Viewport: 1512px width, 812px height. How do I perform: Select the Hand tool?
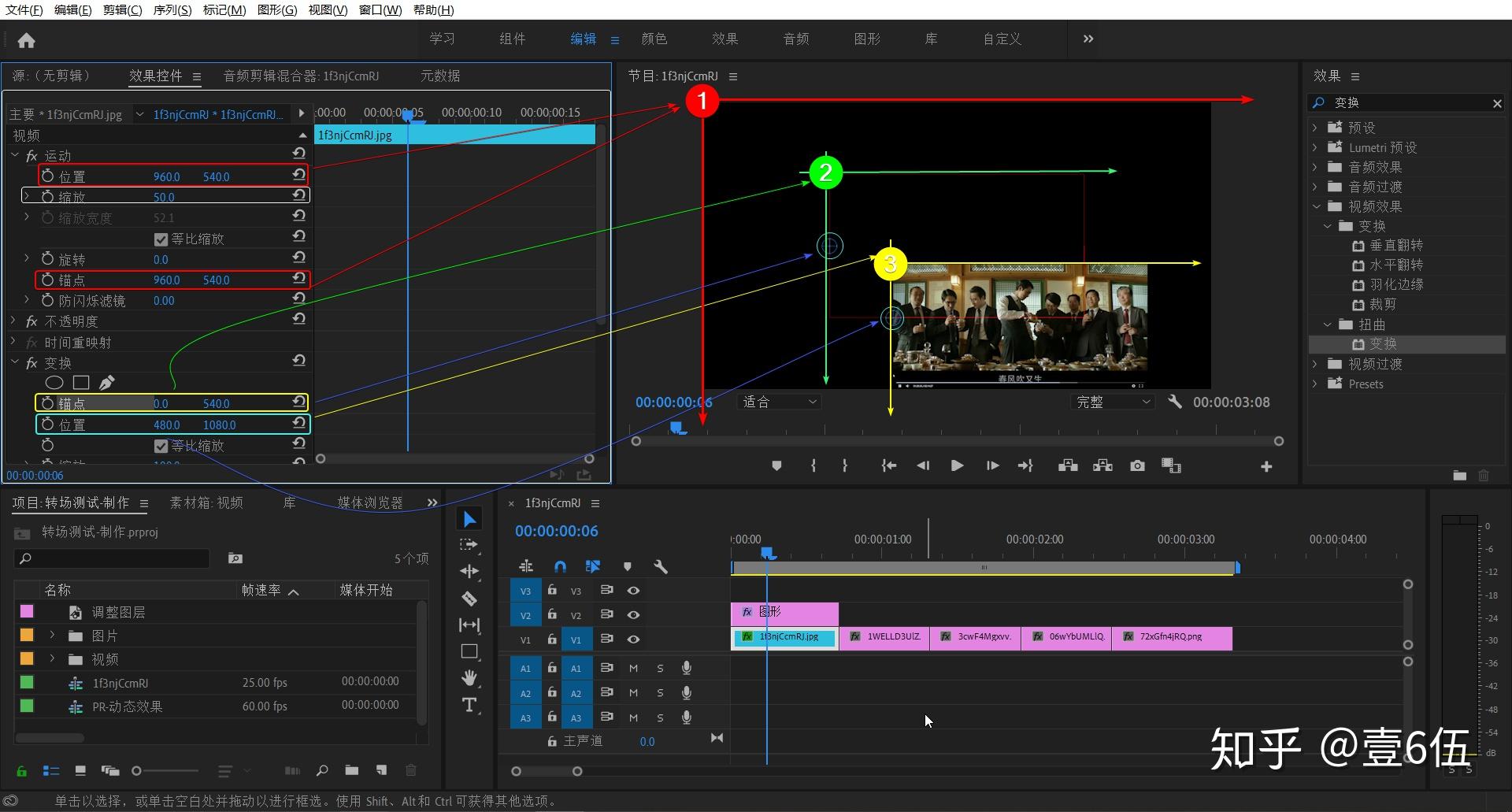(469, 677)
